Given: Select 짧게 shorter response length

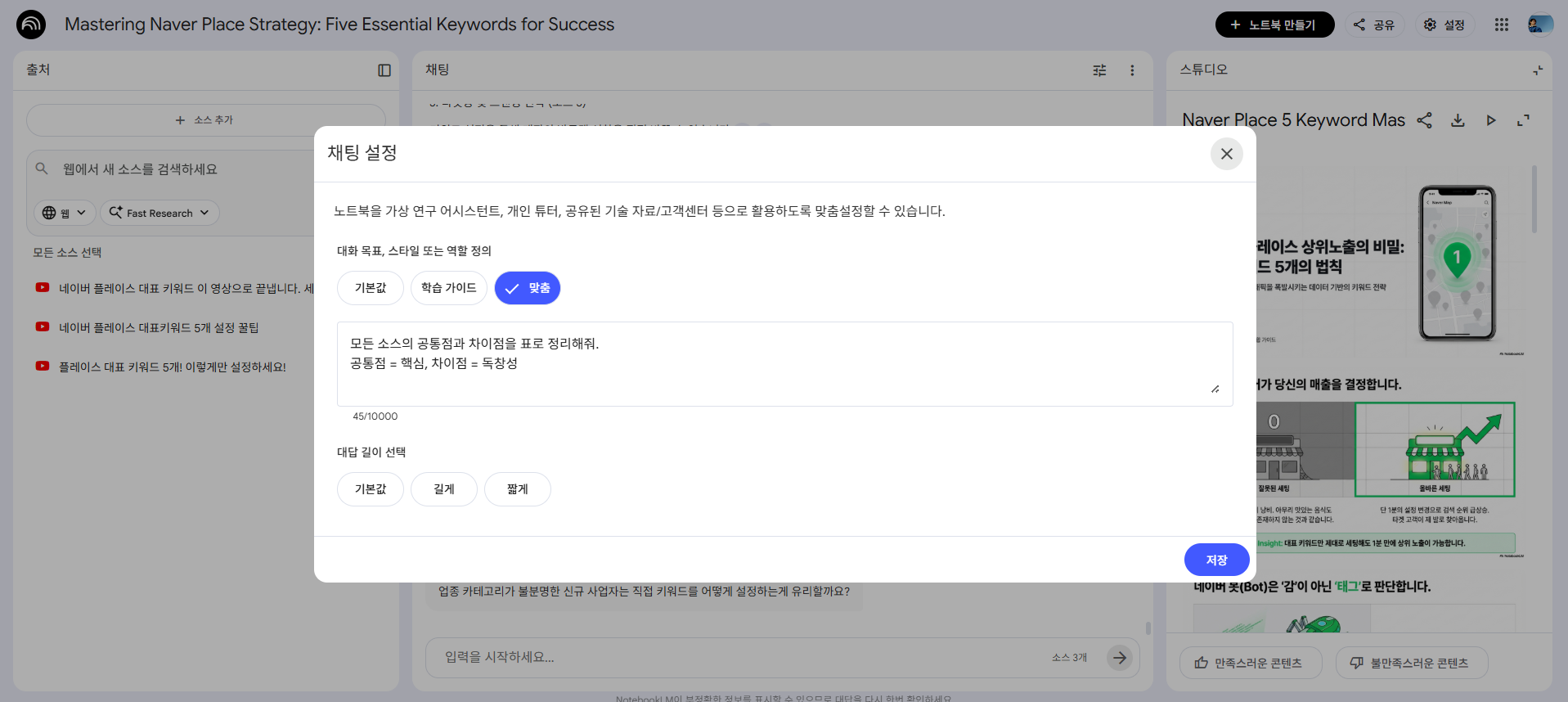Looking at the screenshot, I should pos(518,489).
